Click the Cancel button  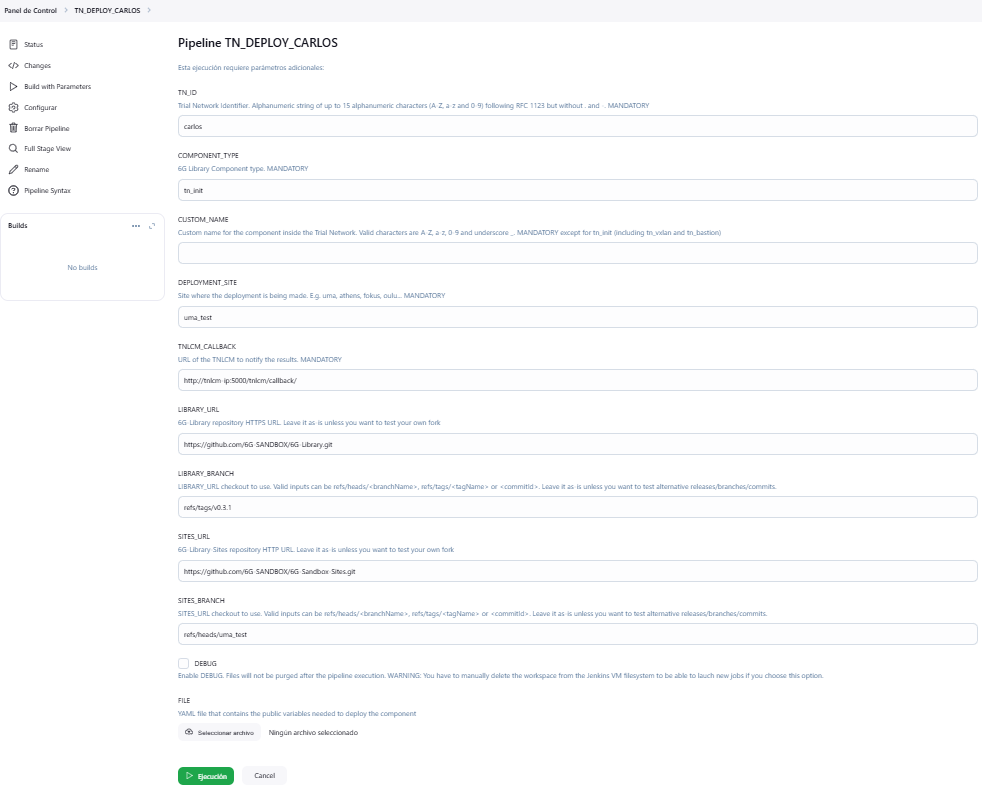click(264, 775)
